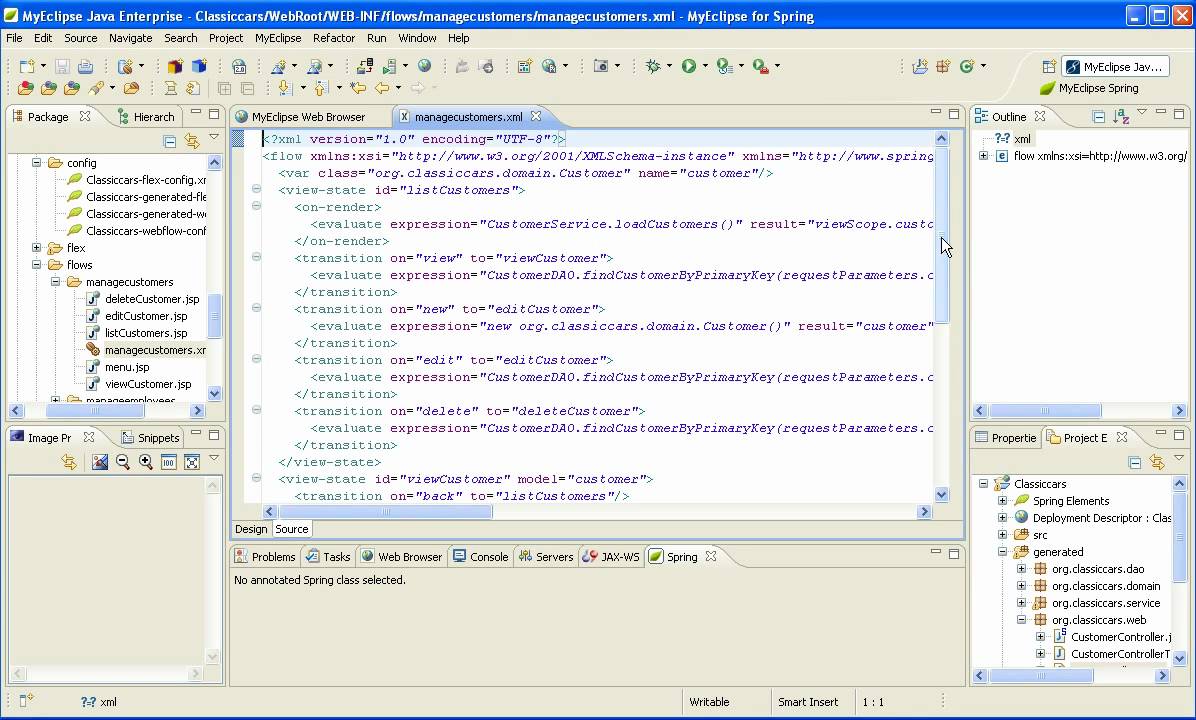Click the Outline sort alphabetical icon
The width and height of the screenshot is (1196, 720).
coord(1120,117)
